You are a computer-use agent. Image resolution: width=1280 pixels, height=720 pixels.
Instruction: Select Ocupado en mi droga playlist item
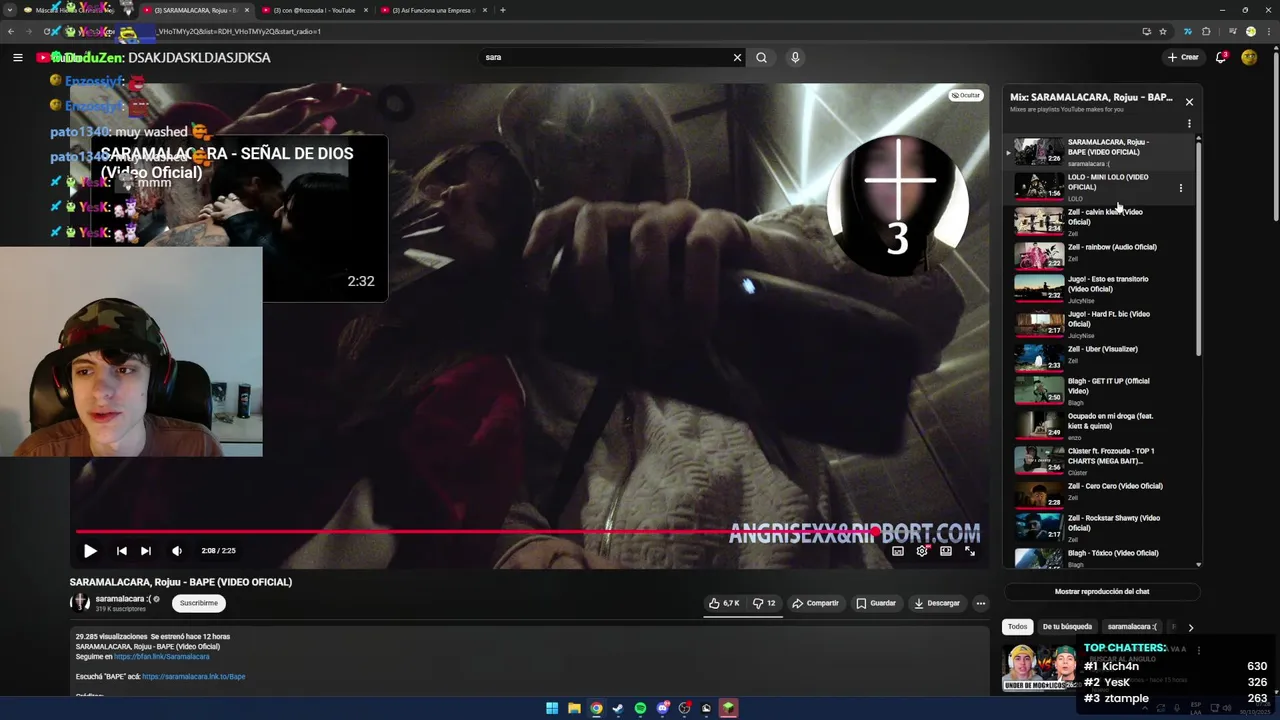point(1098,426)
